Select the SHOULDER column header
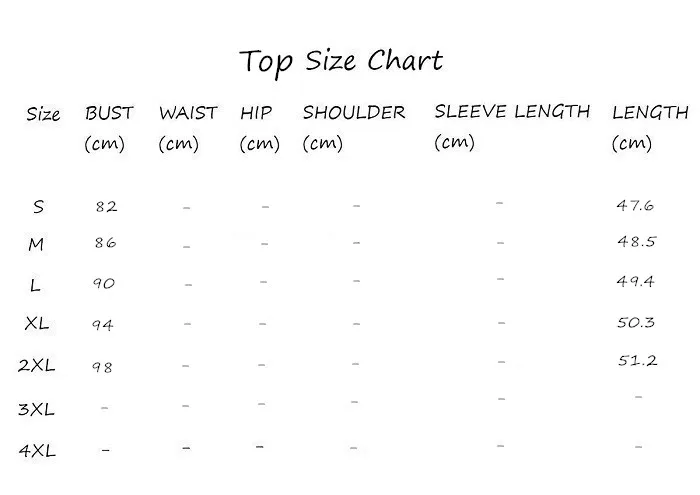The height and width of the screenshot is (495, 700). click(x=354, y=129)
